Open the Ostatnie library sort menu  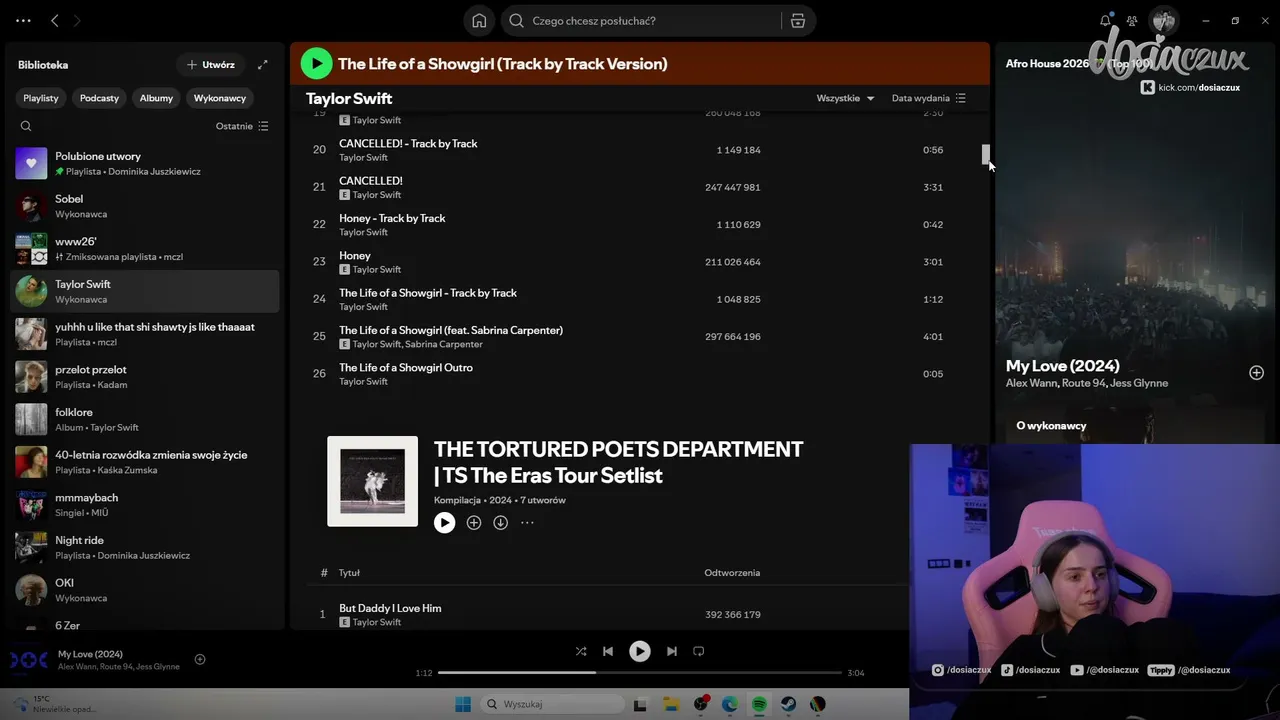(x=243, y=126)
